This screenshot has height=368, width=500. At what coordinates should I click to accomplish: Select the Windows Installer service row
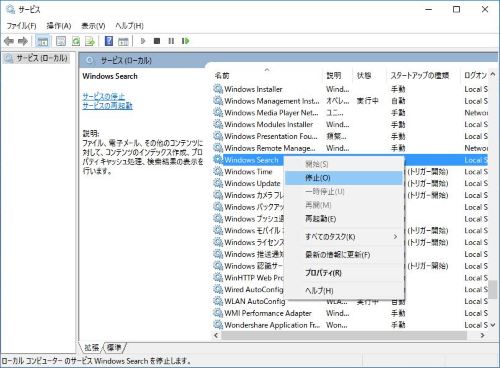pyautogui.click(x=350, y=89)
